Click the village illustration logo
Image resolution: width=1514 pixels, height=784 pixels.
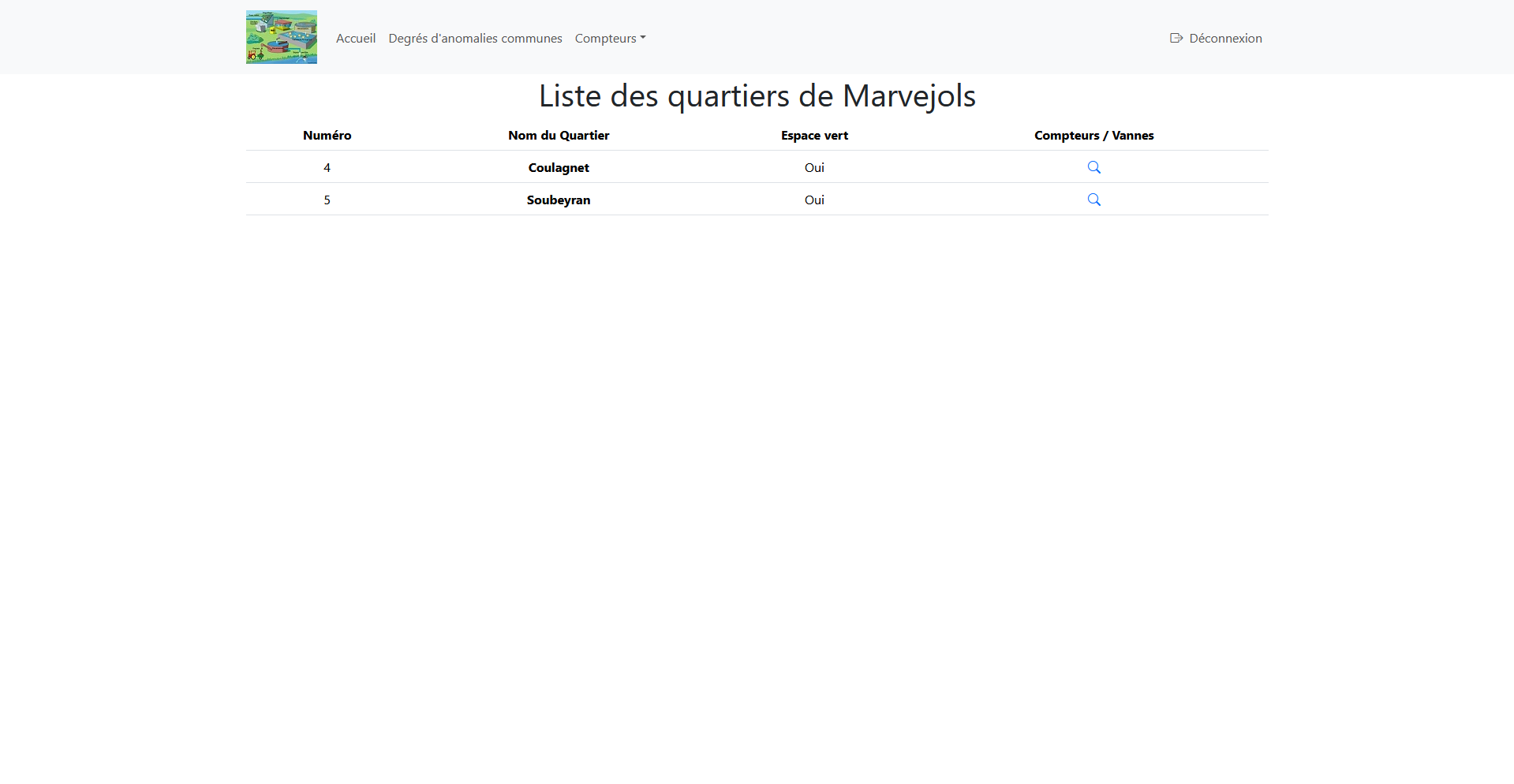pos(281,36)
